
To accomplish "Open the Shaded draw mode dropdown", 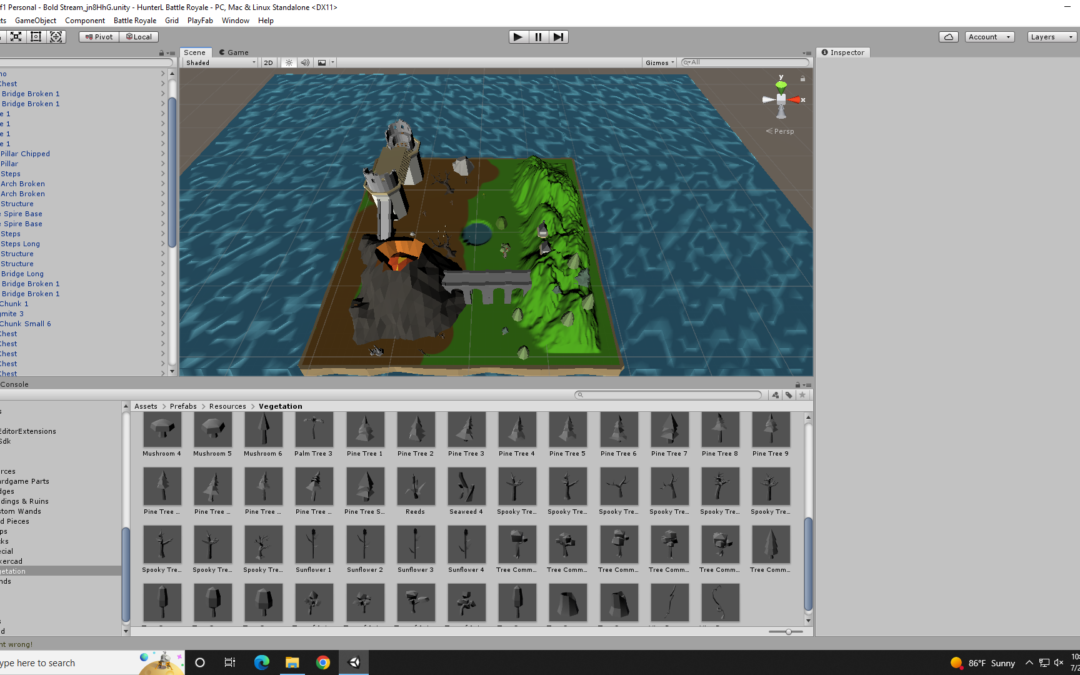I will [220, 63].
